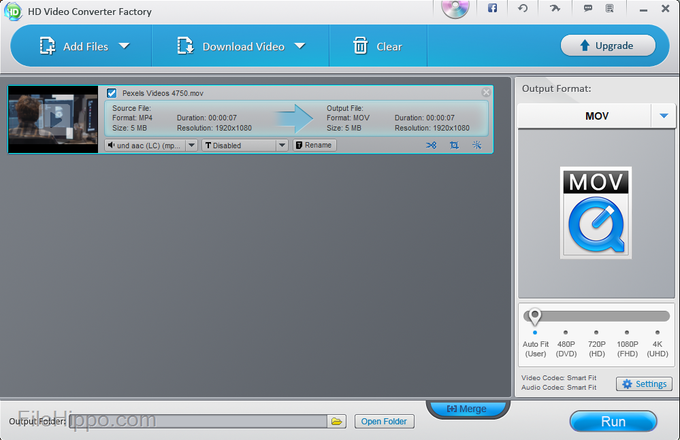Click the resolution slider handle

535,316
